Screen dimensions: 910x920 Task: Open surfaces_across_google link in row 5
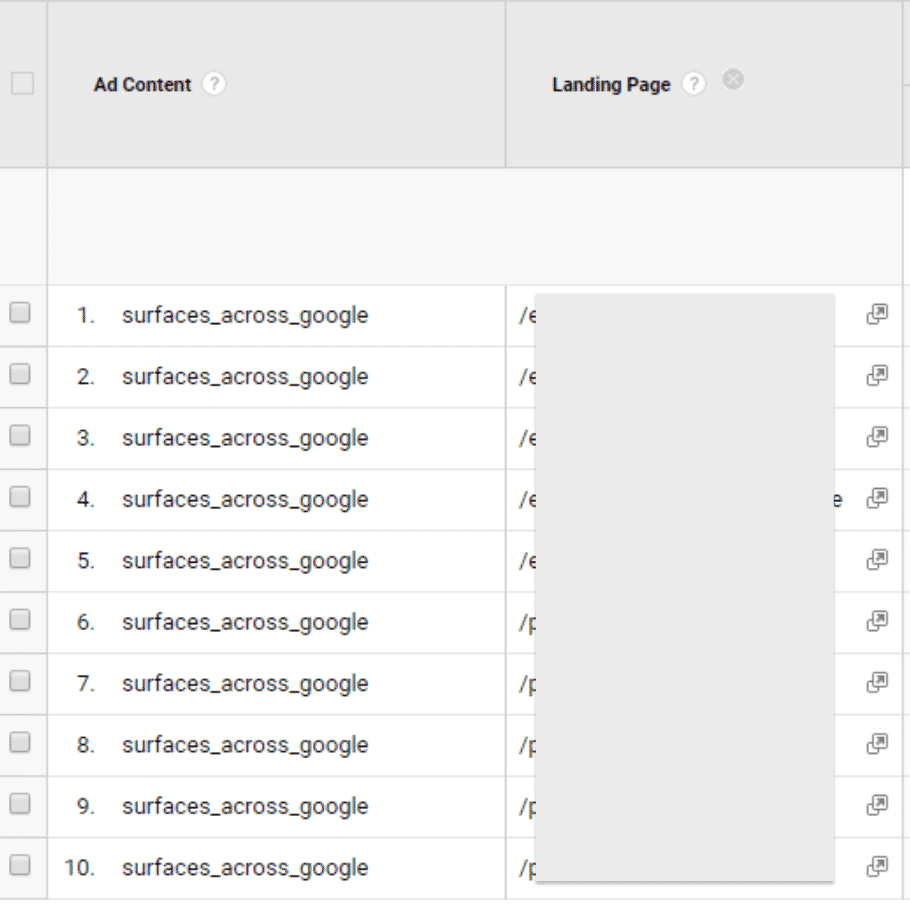pyautogui.click(x=245, y=562)
